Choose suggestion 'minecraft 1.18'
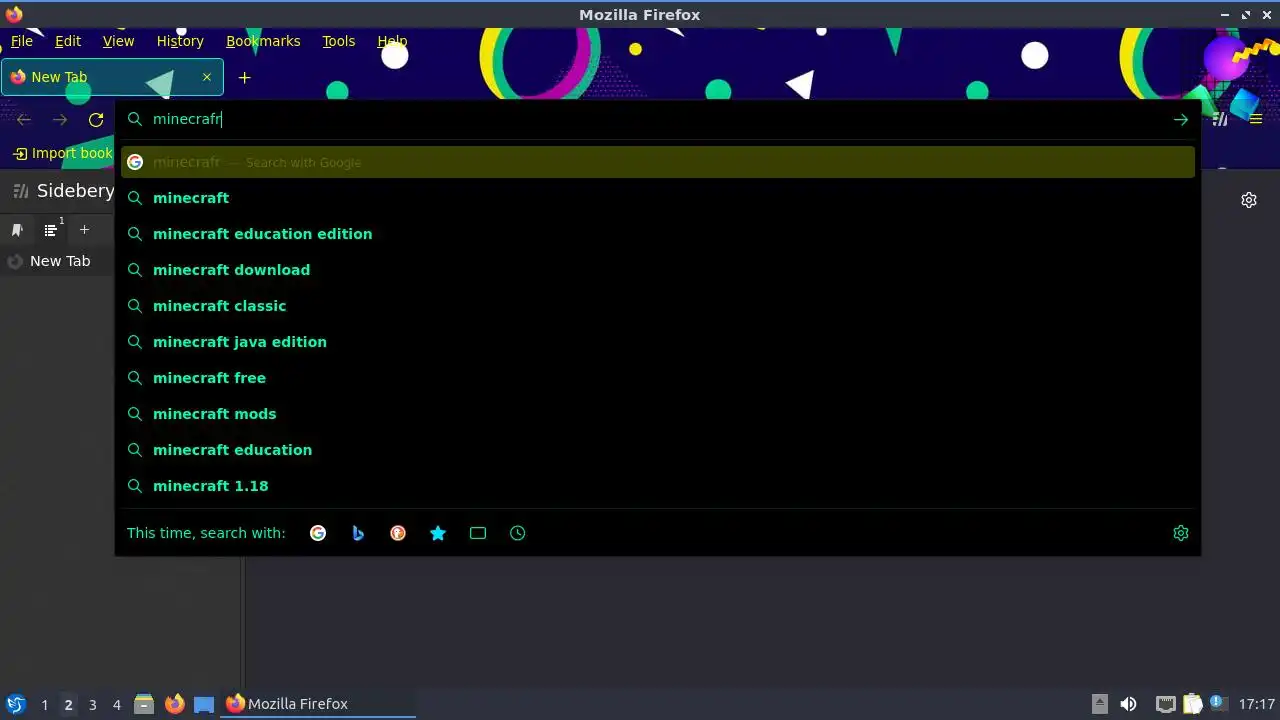Image resolution: width=1280 pixels, height=720 pixels. click(658, 486)
